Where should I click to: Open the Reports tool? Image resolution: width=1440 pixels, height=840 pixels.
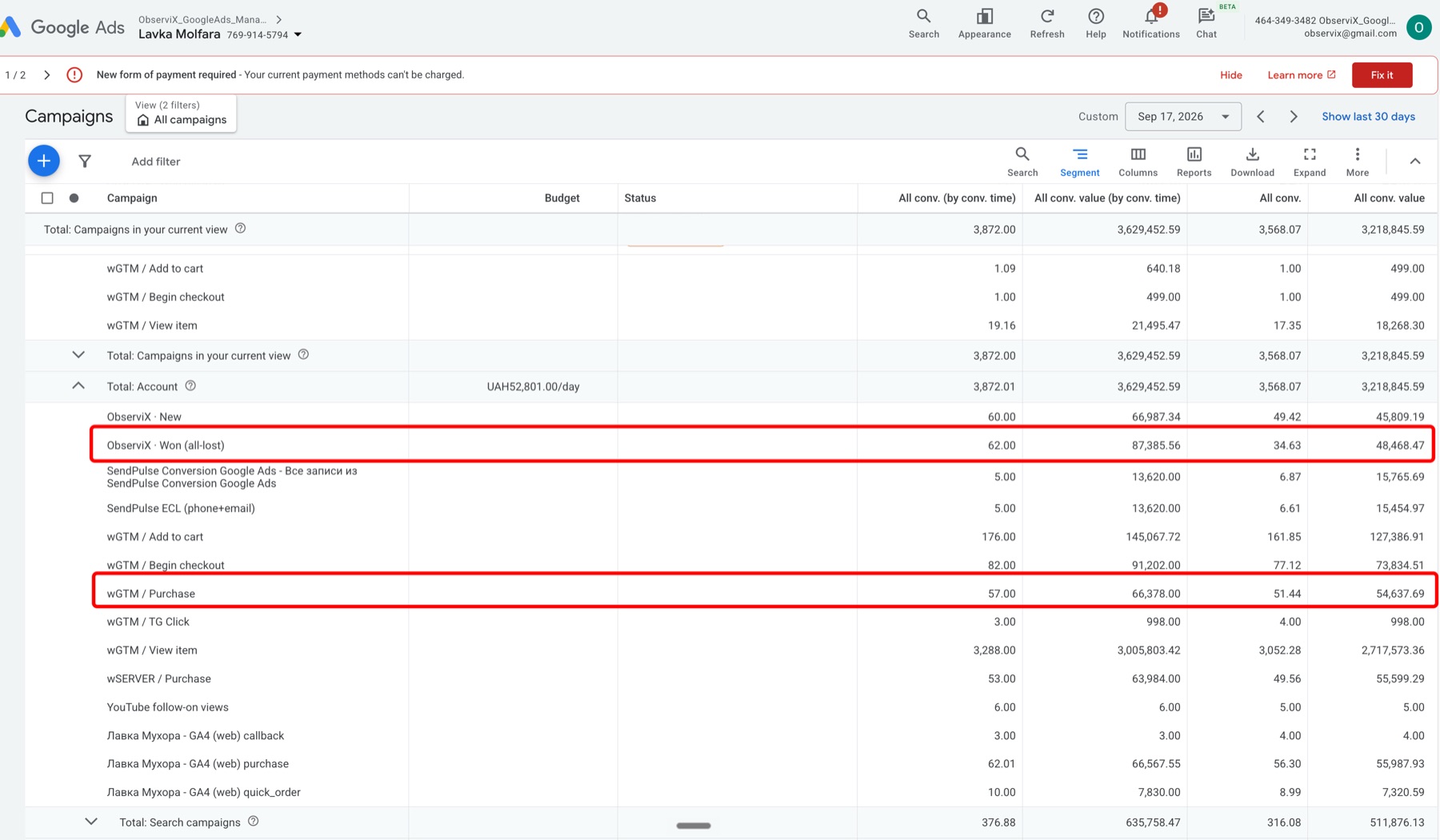point(1194,161)
